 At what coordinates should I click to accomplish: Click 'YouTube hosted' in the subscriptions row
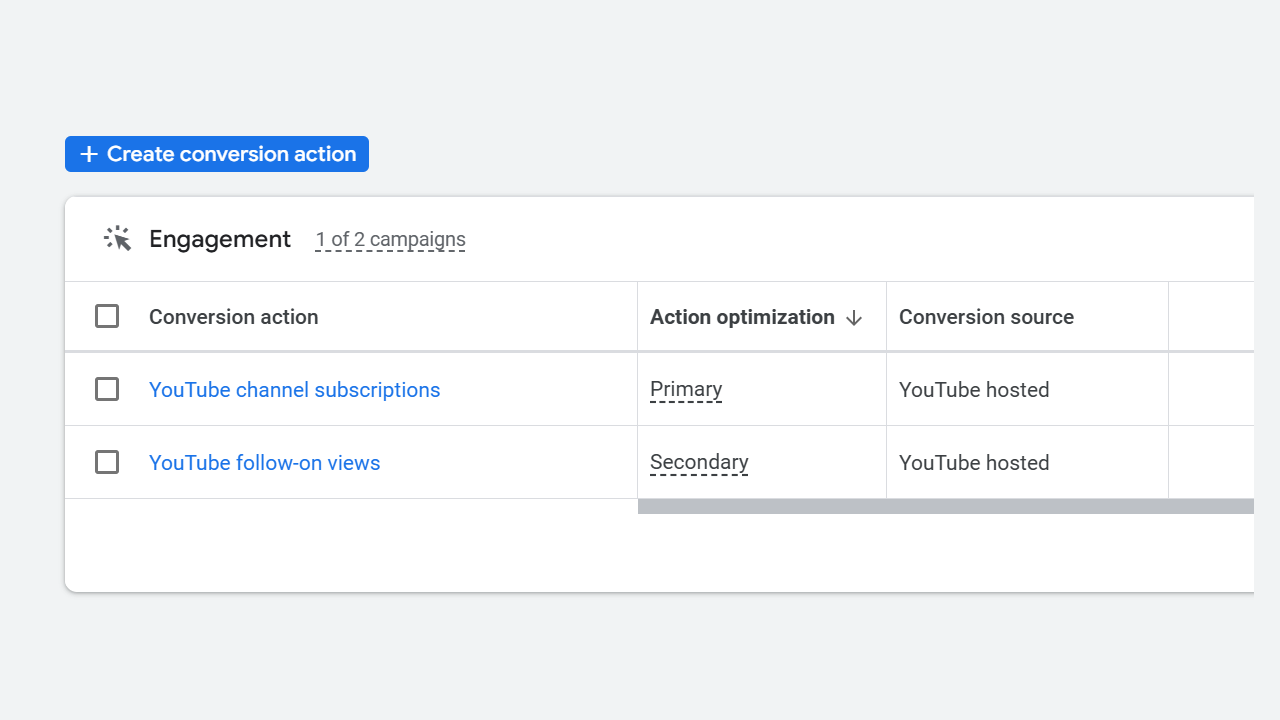[x=974, y=390]
